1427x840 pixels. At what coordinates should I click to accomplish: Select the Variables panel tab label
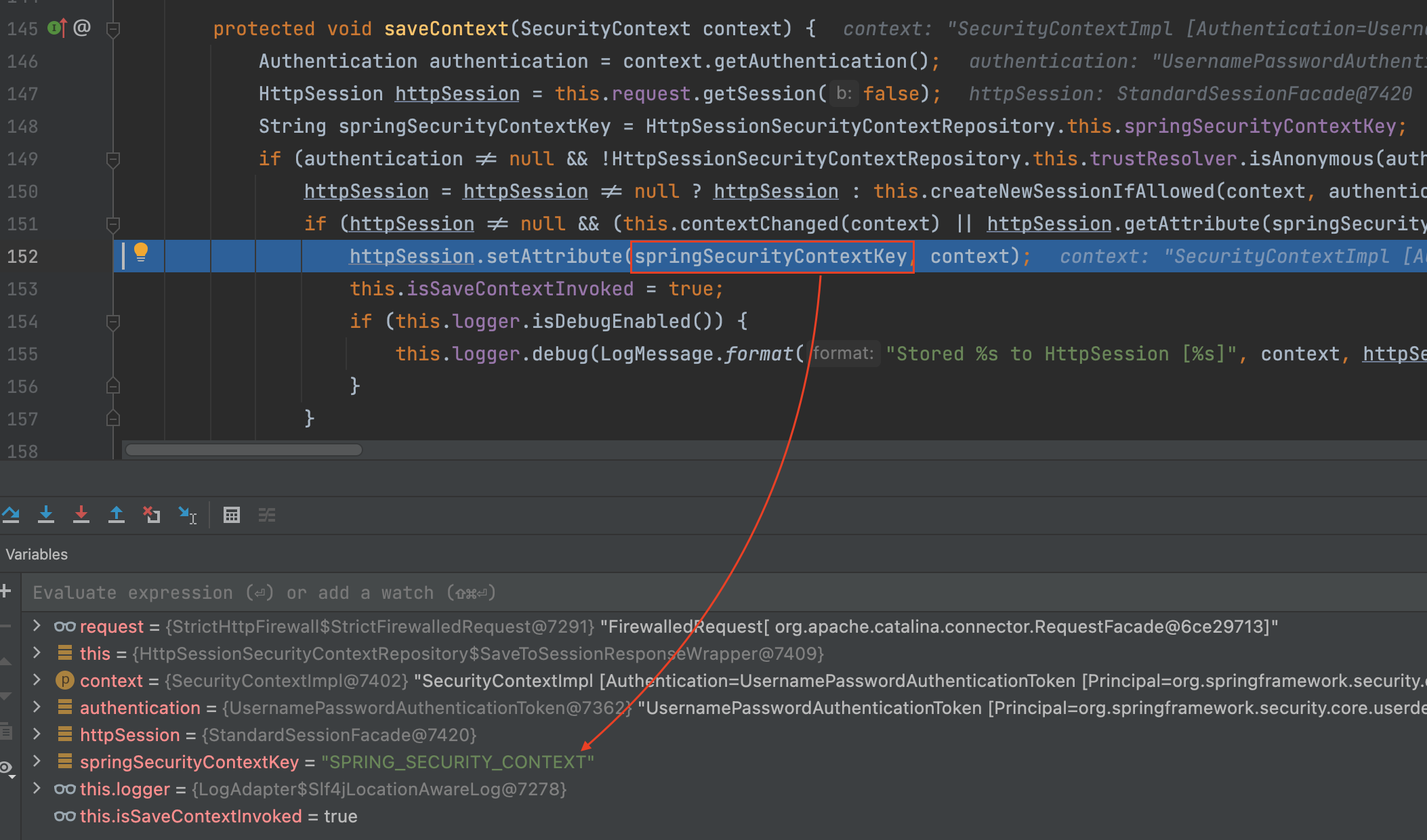click(x=37, y=554)
